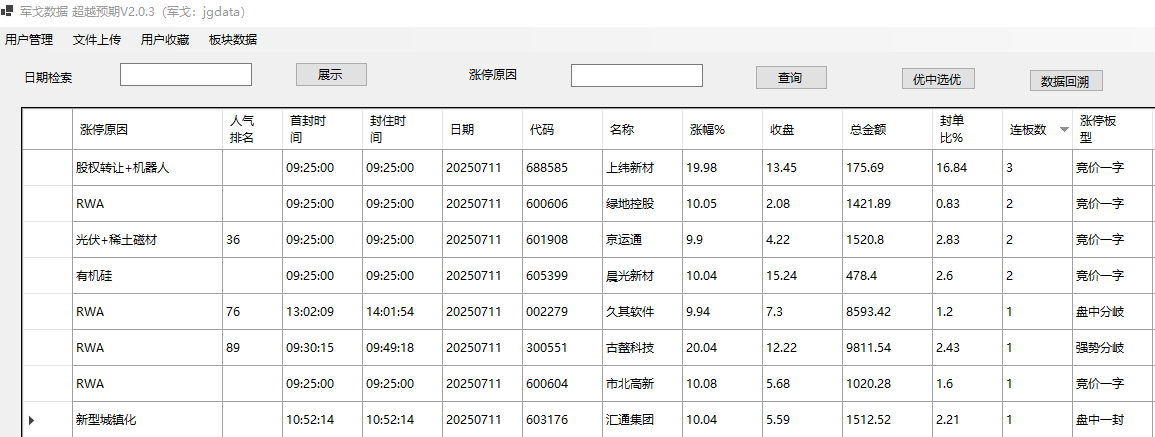1155x437 pixels.
Task: Click the stock name 汇通集团
Action: point(642,420)
